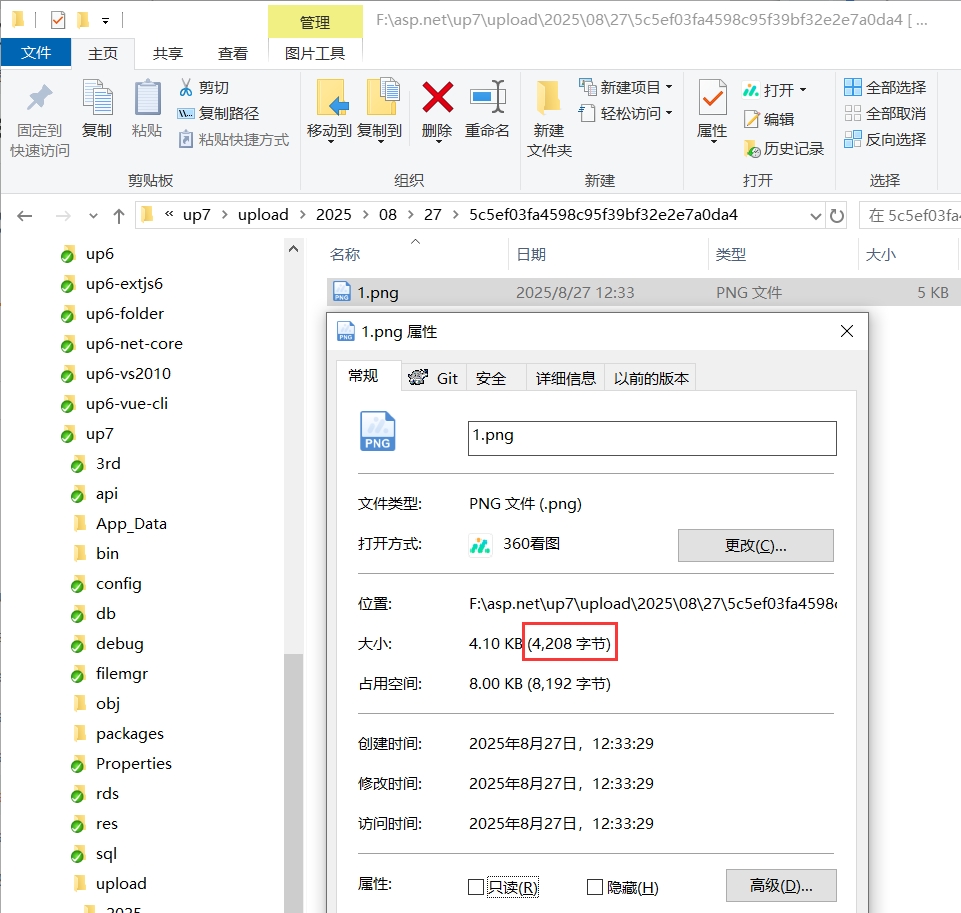961x913 pixels.
Task: Click the Copy (复制) ribbon icon
Action: (97, 97)
